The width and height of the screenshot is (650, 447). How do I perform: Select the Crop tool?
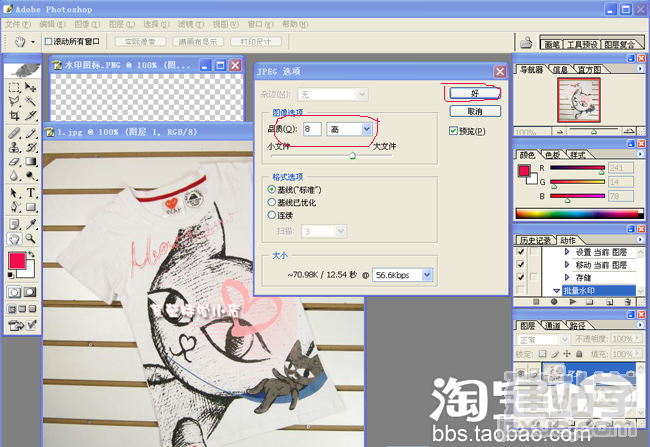14,115
